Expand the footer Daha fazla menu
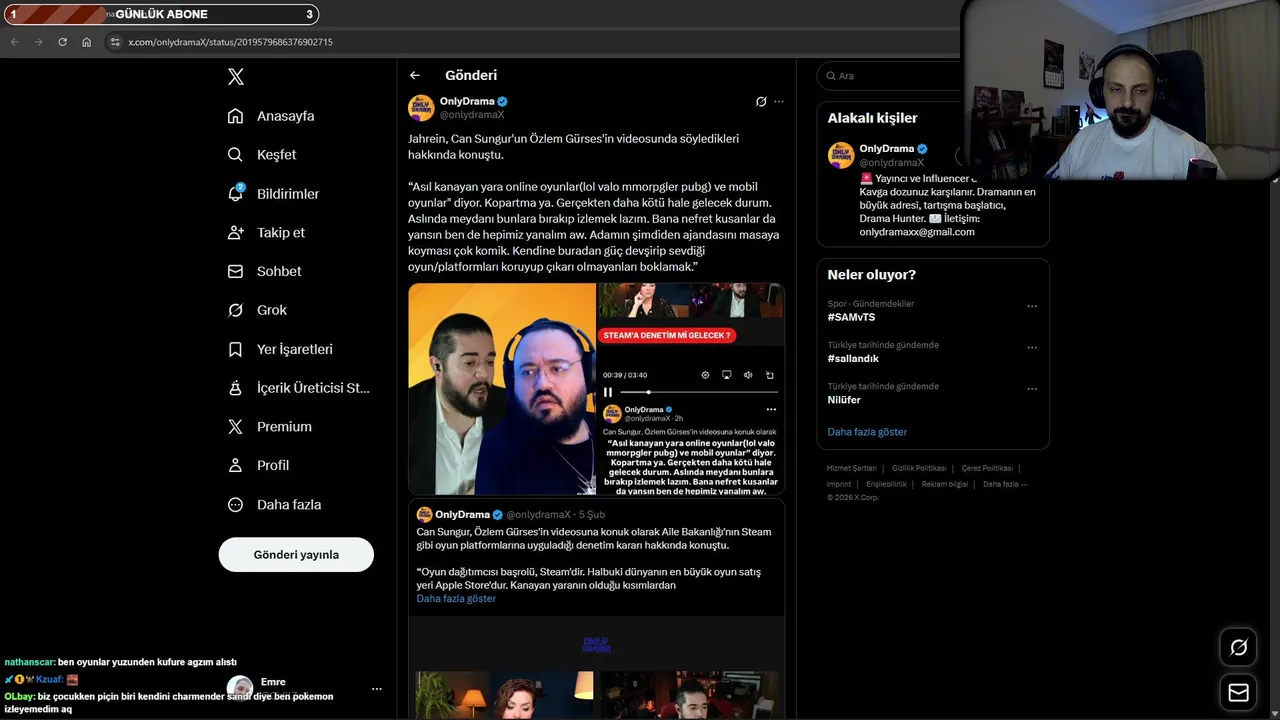 (1005, 484)
